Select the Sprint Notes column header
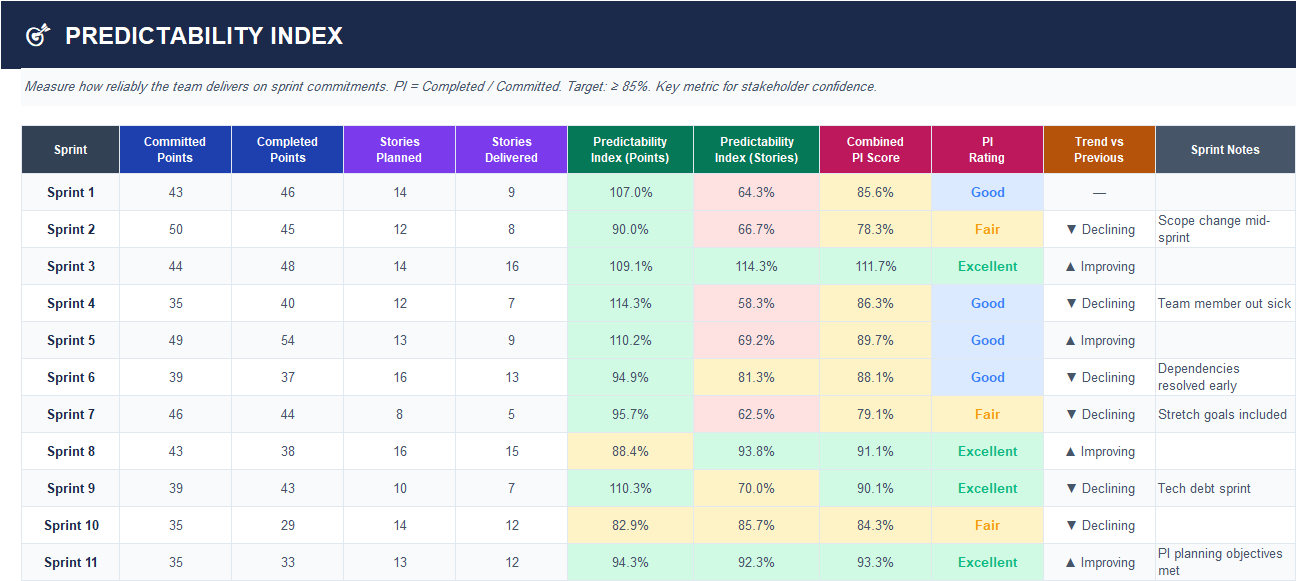 [1225, 149]
